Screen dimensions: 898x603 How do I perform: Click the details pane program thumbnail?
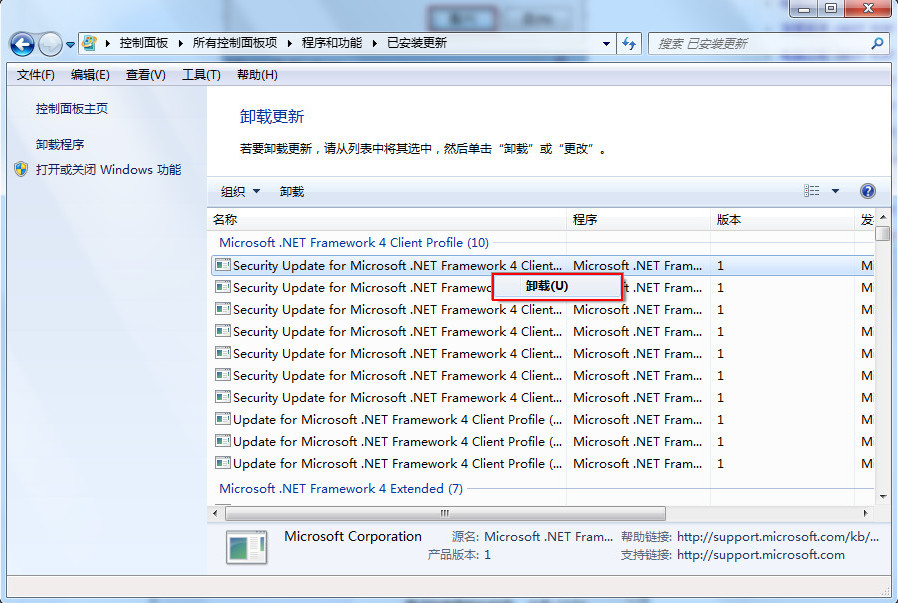pyautogui.click(x=247, y=547)
